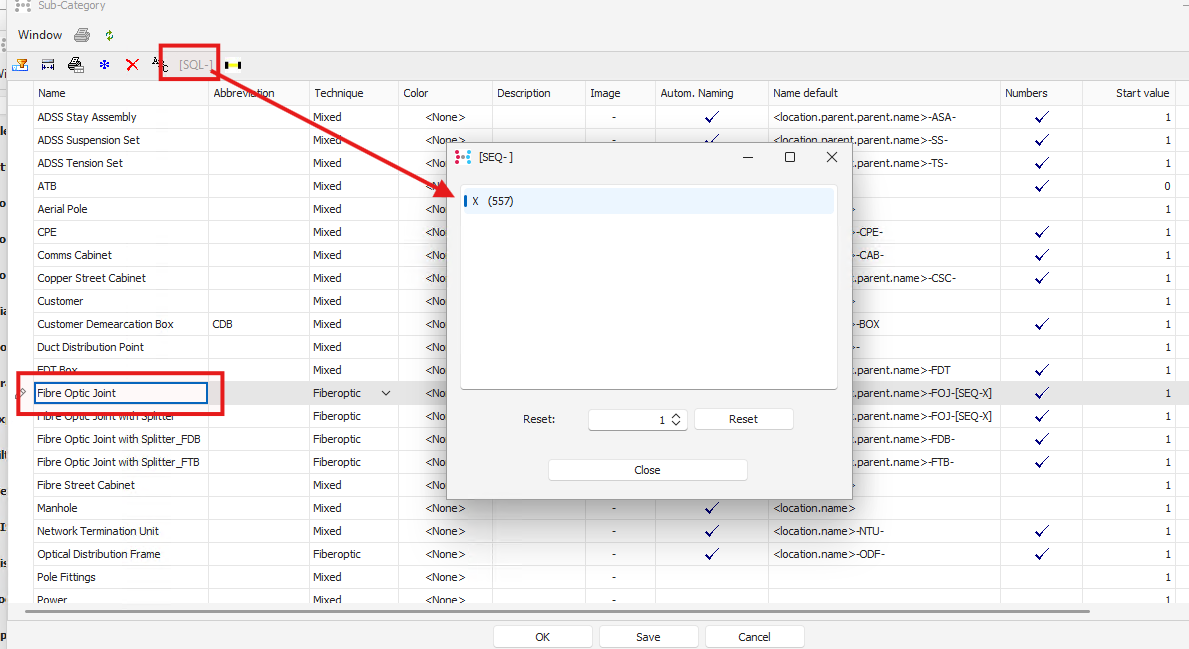Close the [SEQ-] dialog with X
This screenshot has width=1189, height=649.
tap(832, 157)
